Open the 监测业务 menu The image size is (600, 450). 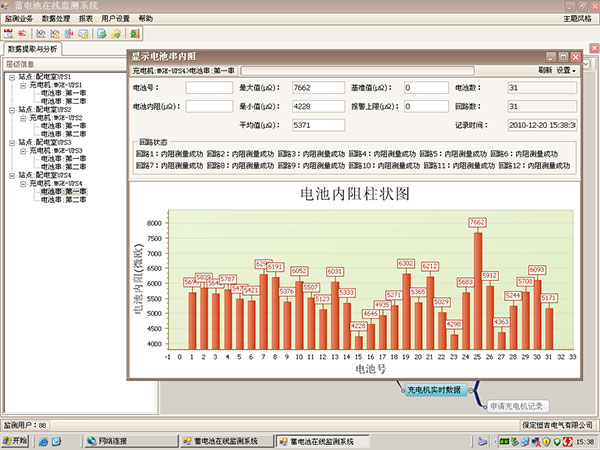click(19, 19)
